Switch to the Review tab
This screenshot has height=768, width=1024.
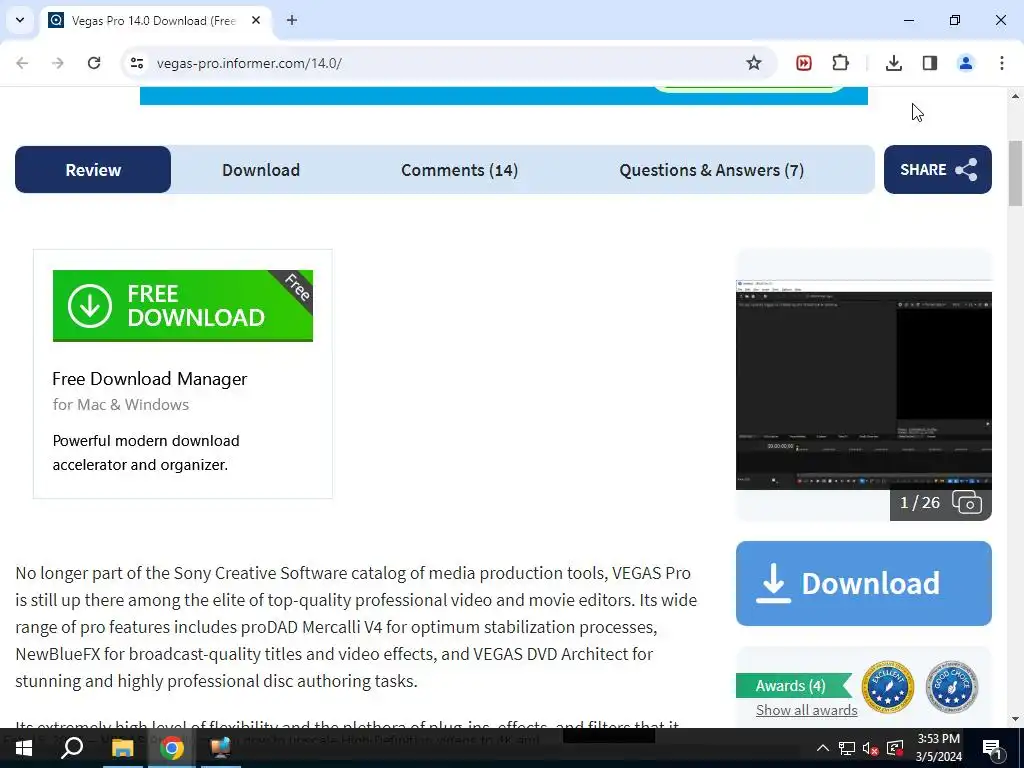click(93, 170)
